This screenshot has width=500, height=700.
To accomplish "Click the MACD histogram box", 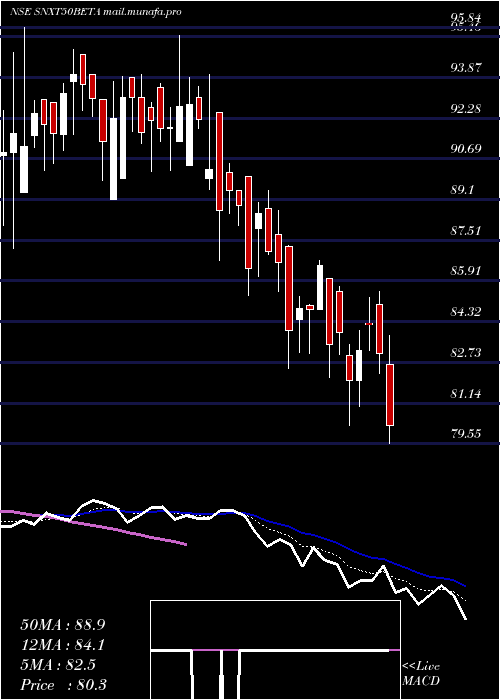I will [x=275, y=650].
